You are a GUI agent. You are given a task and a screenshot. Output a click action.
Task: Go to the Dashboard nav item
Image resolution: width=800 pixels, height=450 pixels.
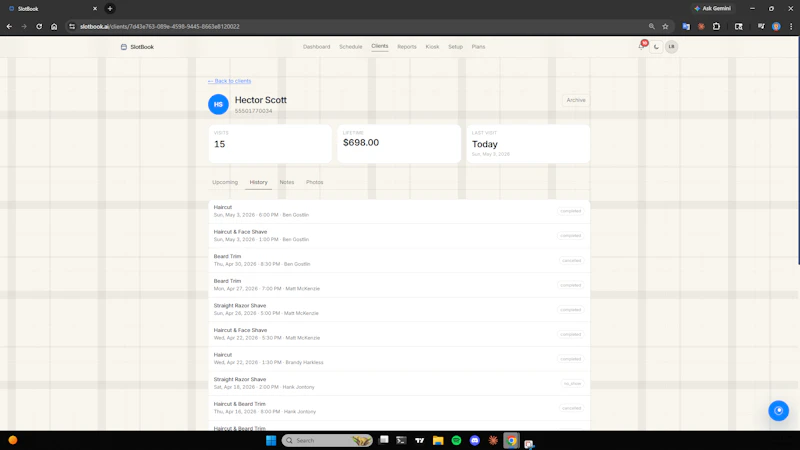click(x=316, y=47)
